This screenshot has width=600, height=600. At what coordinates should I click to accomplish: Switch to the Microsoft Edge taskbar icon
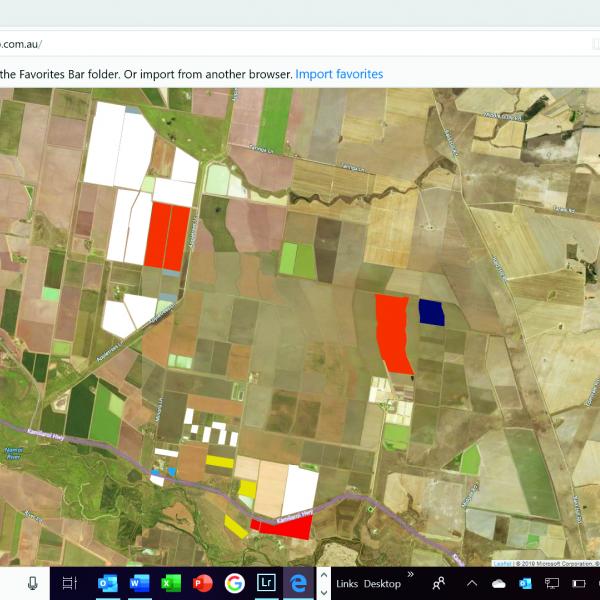click(x=298, y=583)
